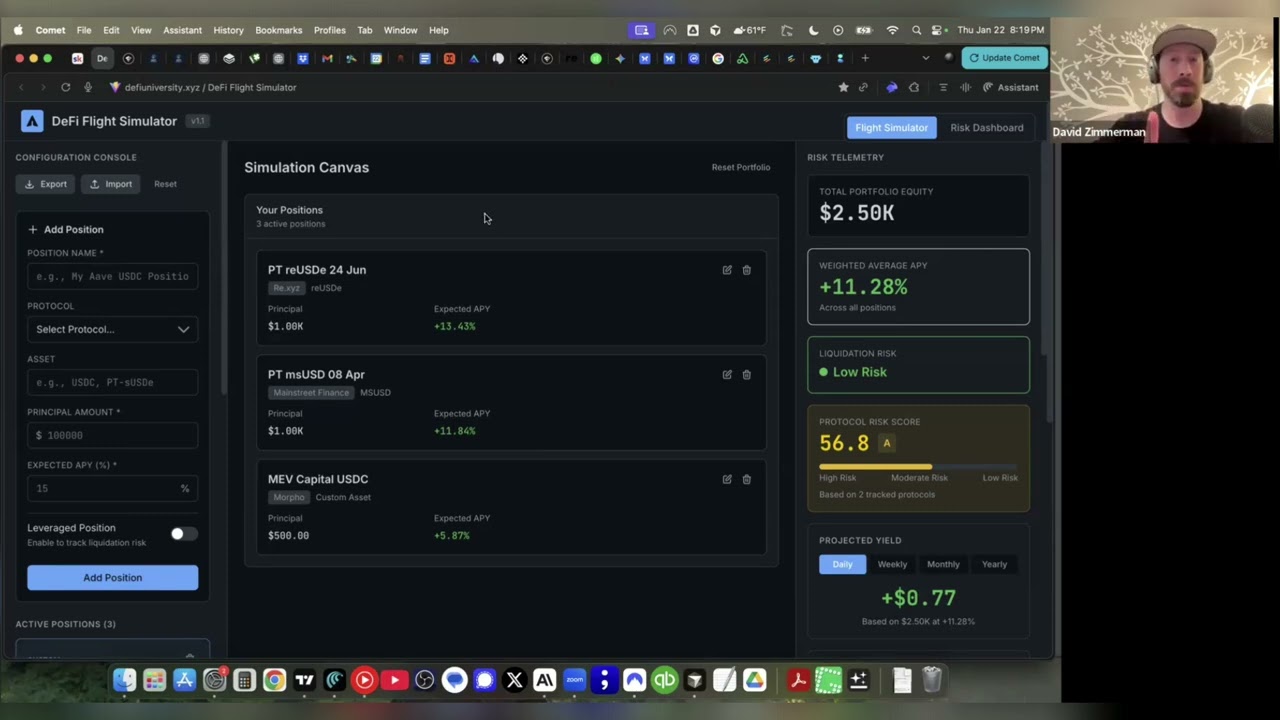Screen dimensions: 1280x720
Task: Switch to the Risk Dashboard tab
Action: 987,127
